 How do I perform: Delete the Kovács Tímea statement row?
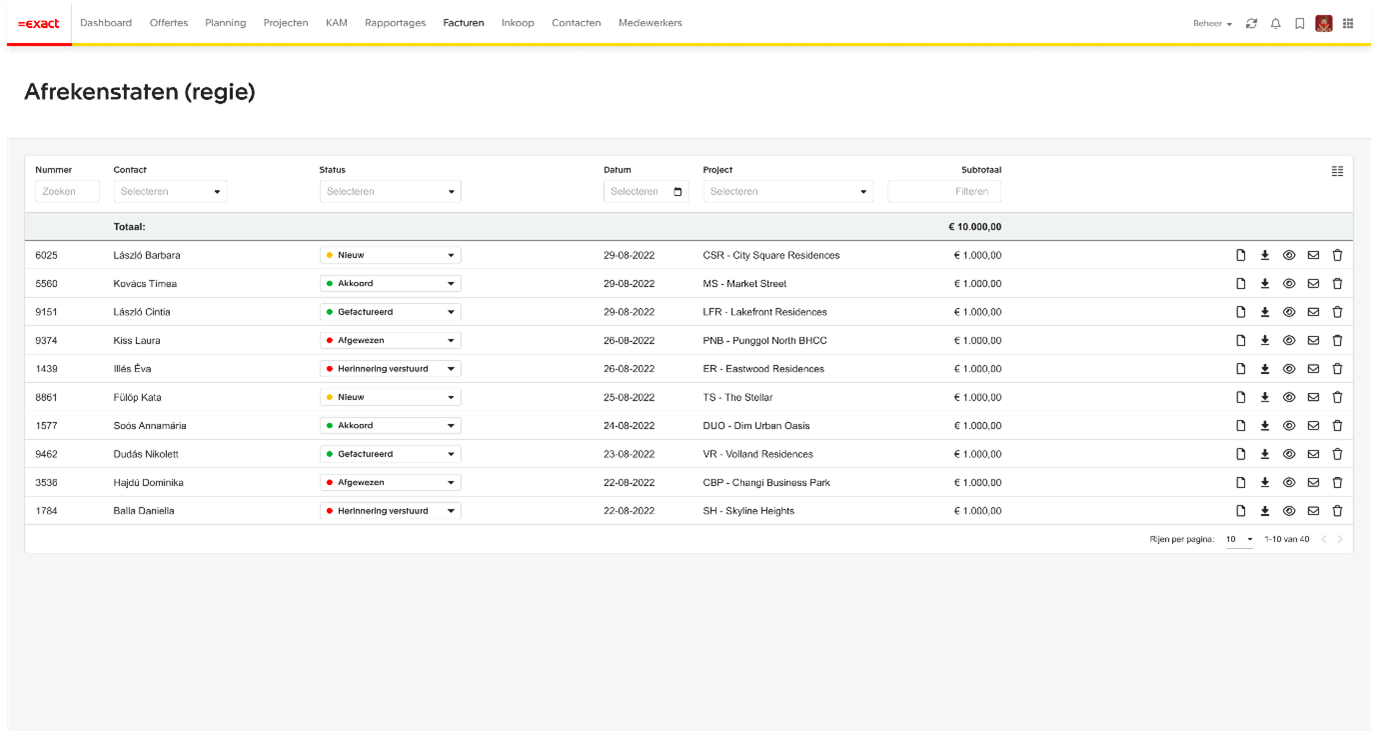tap(1337, 284)
